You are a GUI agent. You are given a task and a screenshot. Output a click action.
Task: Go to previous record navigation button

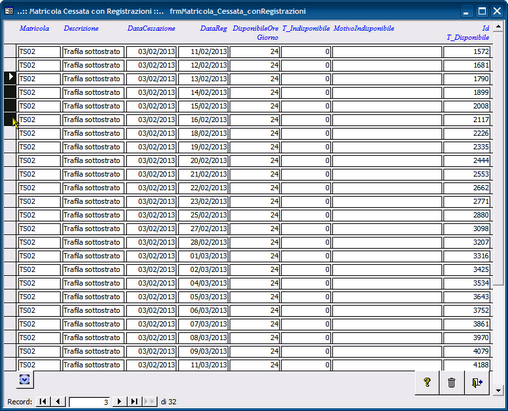(x=58, y=402)
